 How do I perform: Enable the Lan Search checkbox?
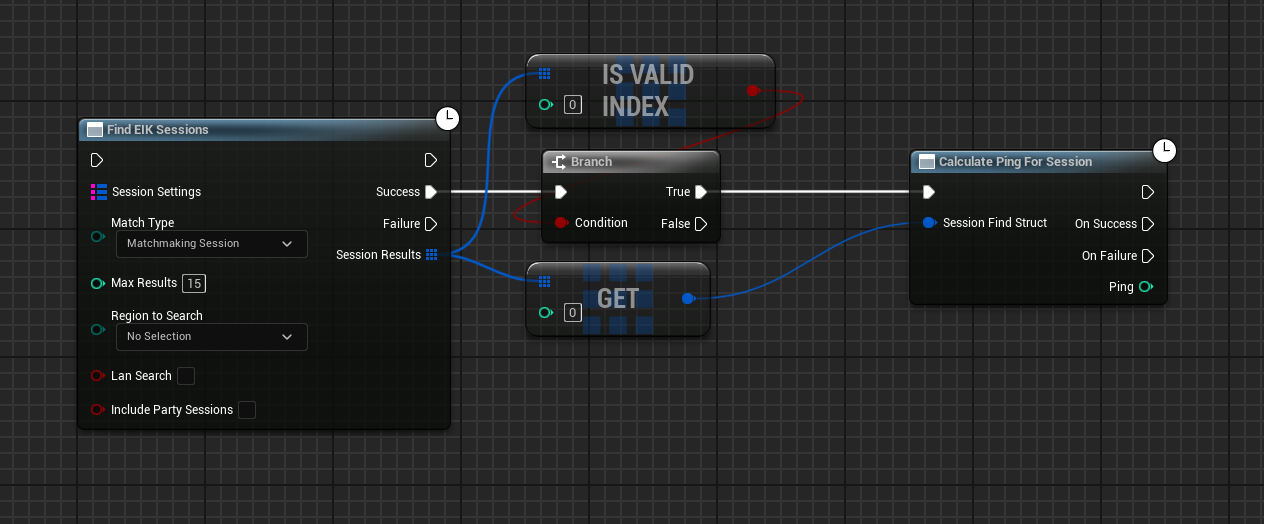coord(185,376)
